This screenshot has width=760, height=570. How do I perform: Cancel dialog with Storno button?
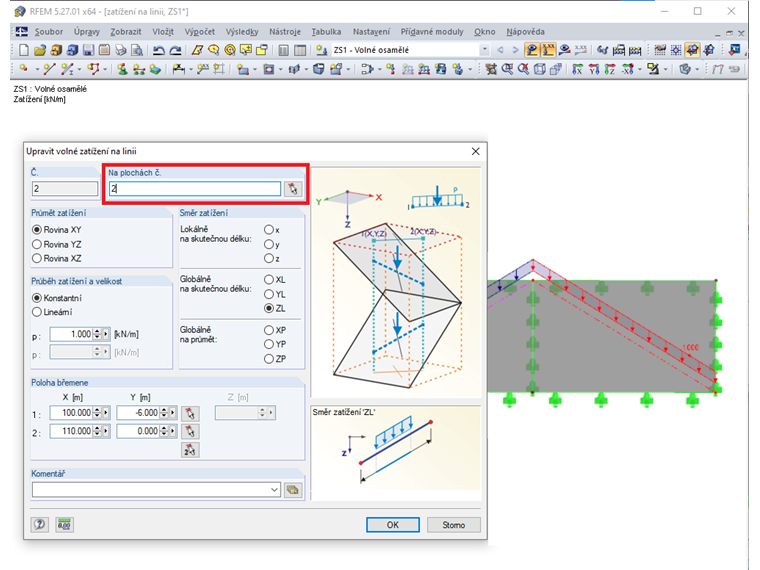tap(454, 525)
